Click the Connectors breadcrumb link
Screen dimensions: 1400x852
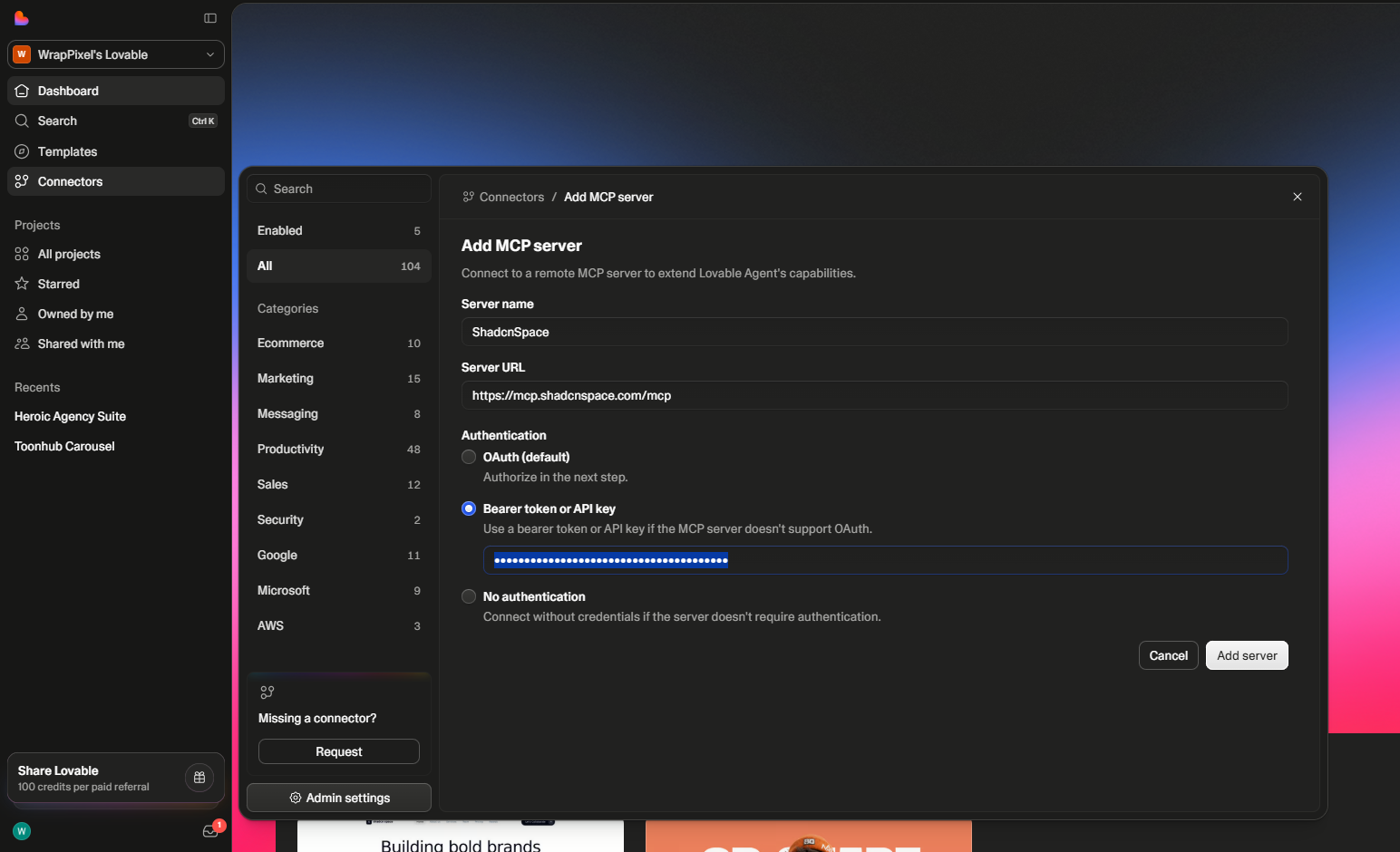pyautogui.click(x=511, y=197)
